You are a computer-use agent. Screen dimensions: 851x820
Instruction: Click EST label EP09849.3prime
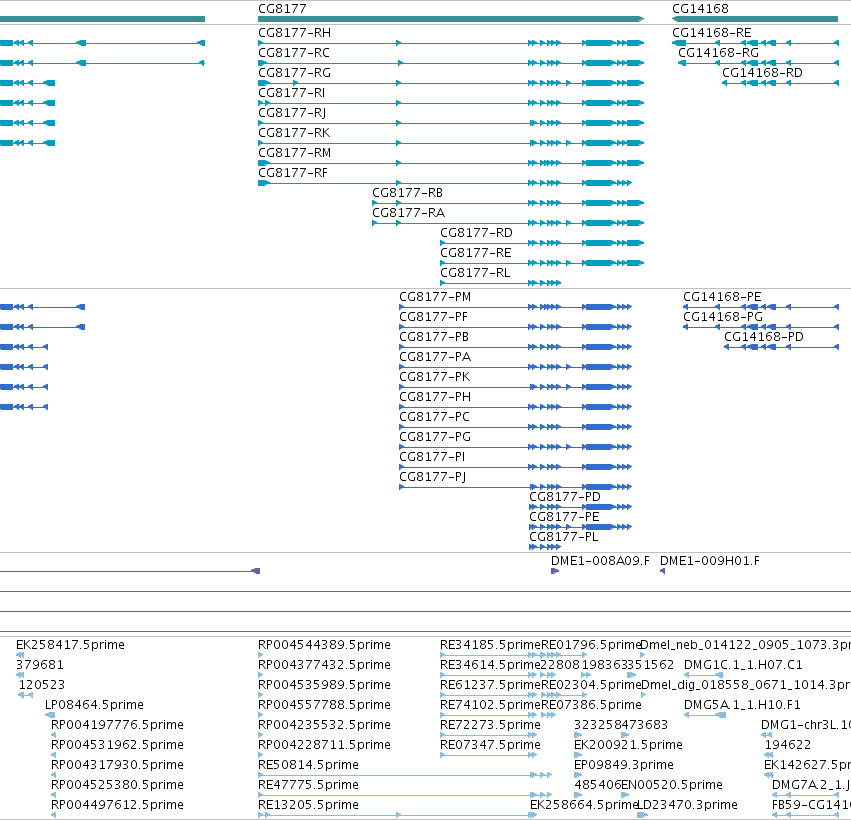click(624, 766)
